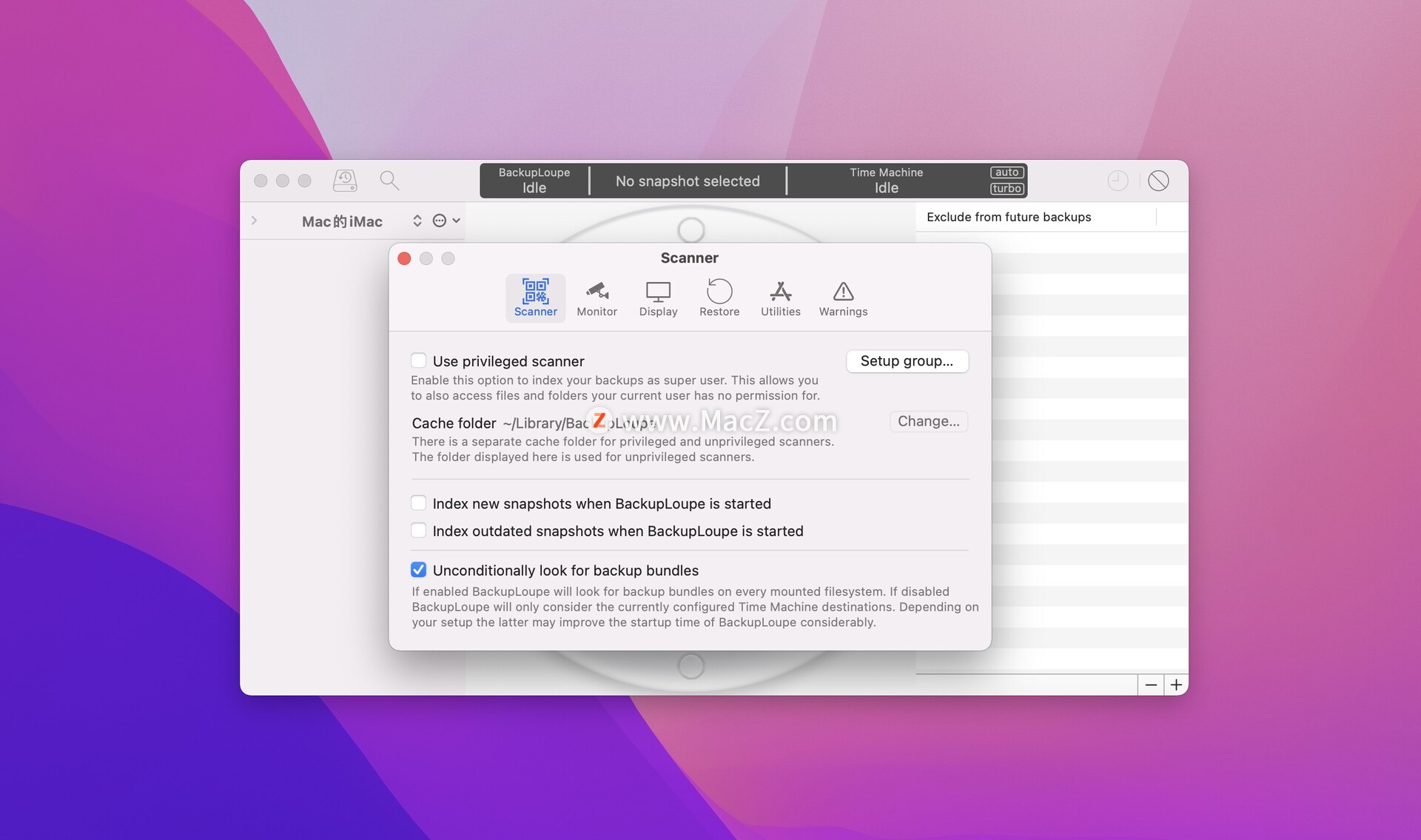
Task: Open the Restore preferences tab
Action: click(x=719, y=298)
